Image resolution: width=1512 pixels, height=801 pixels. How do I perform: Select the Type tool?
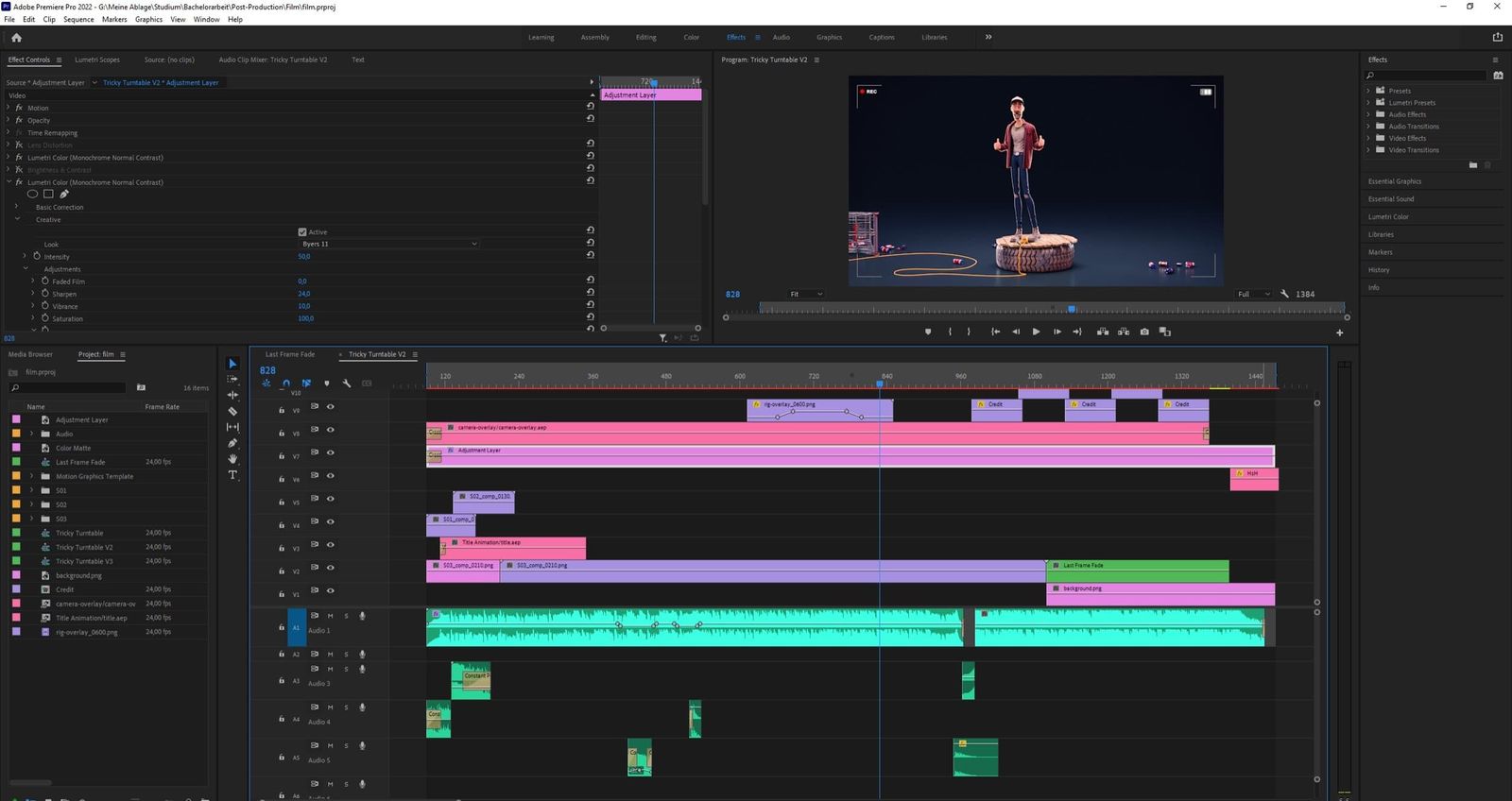(x=232, y=475)
